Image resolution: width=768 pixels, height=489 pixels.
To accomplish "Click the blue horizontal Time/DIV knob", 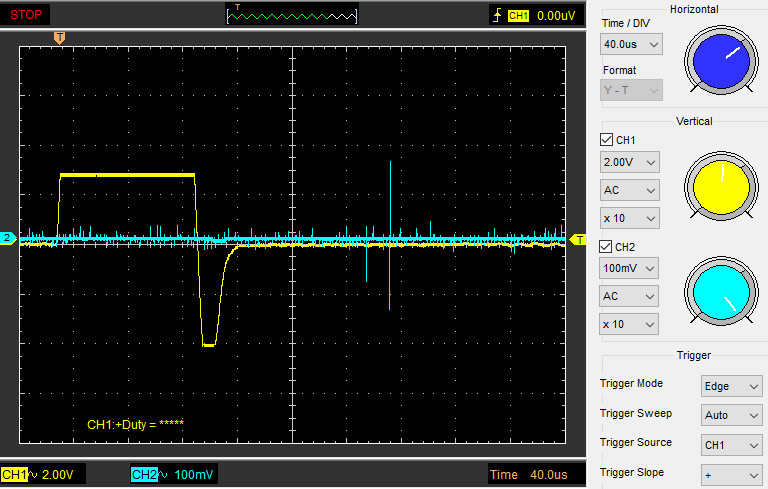I will (722, 59).
